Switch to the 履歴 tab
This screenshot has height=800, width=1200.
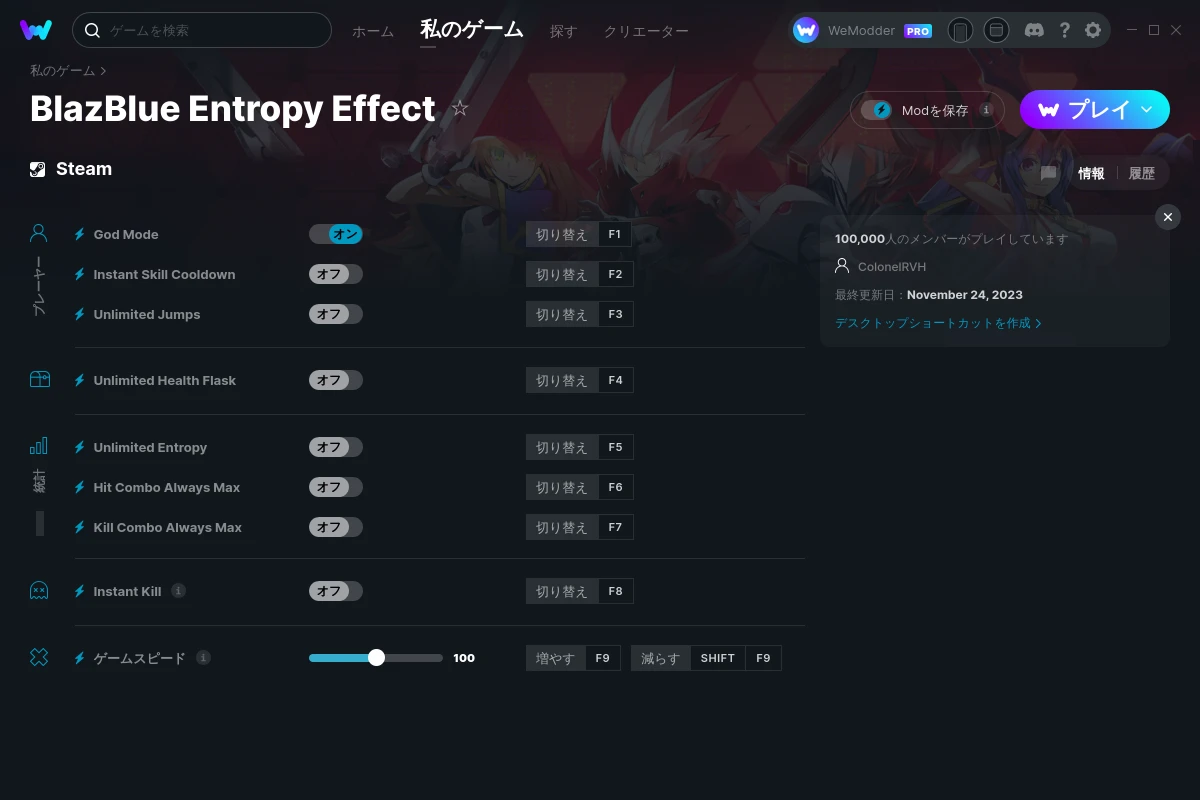point(1141,173)
